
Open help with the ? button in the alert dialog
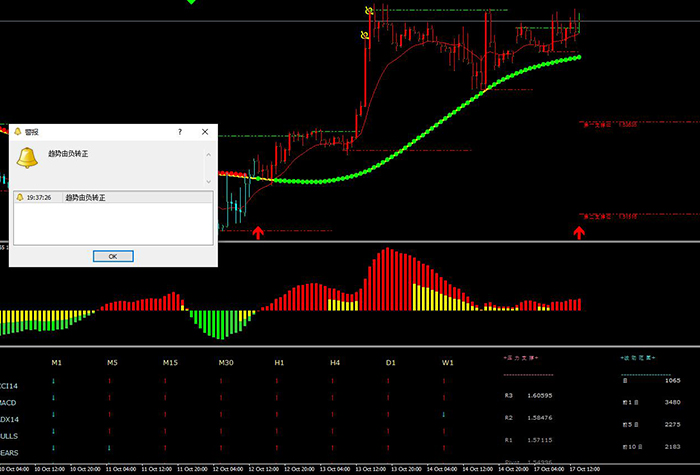pyautogui.click(x=180, y=132)
